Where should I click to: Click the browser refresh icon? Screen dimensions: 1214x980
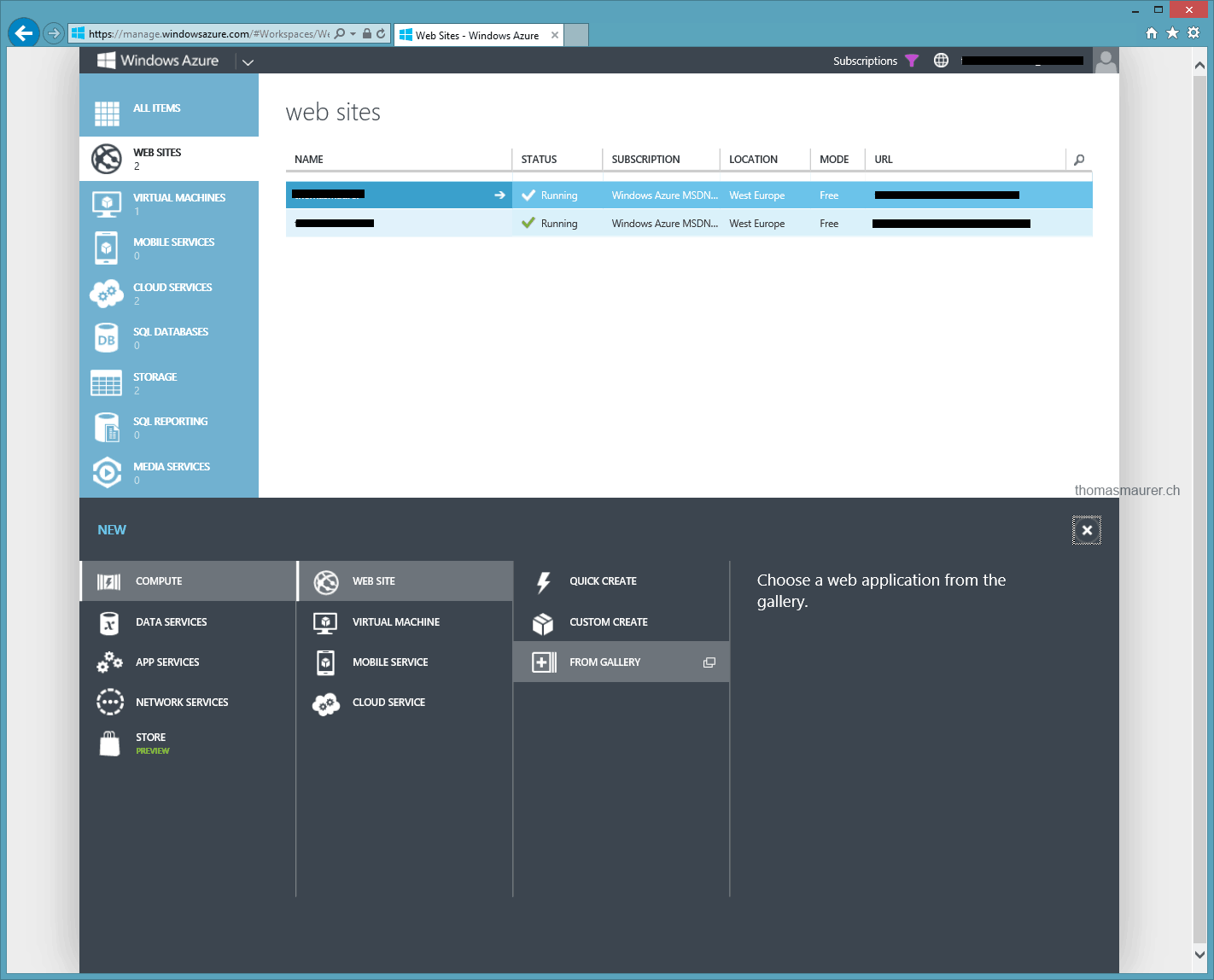381,34
